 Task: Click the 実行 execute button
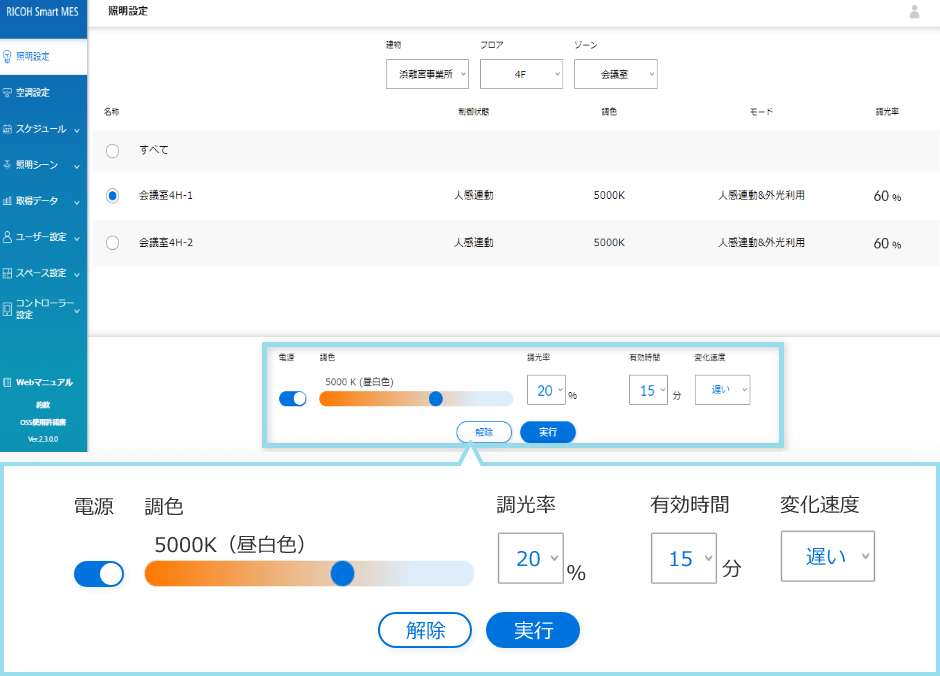pyautogui.click(x=532, y=630)
